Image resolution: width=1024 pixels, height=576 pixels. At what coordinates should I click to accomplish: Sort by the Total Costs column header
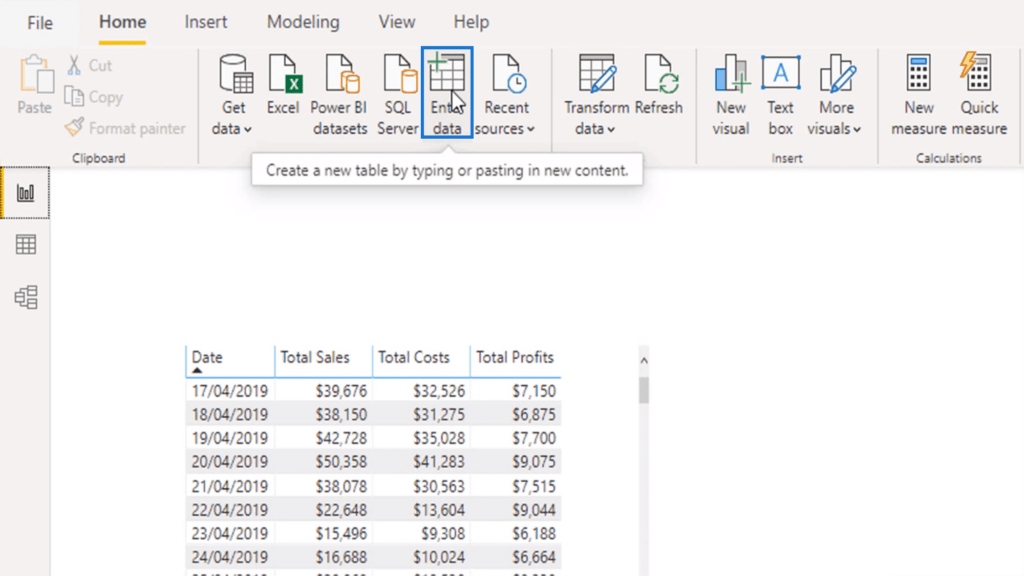click(421, 360)
